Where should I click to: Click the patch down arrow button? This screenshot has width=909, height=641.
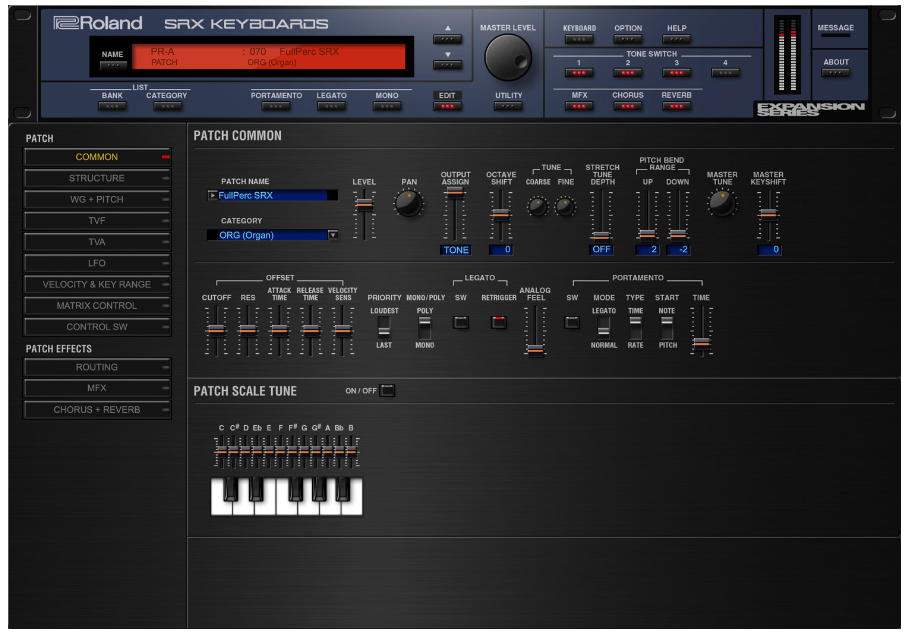click(447, 65)
